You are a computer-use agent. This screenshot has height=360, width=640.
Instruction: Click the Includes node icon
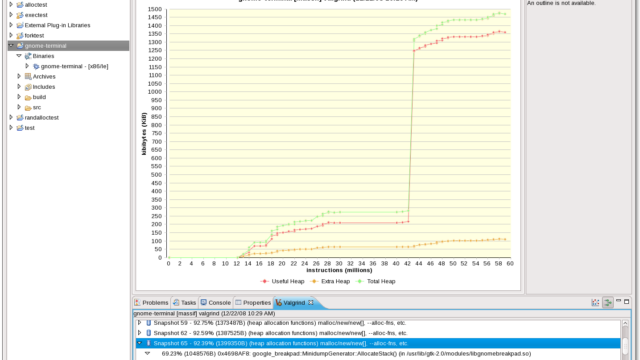pyautogui.click(x=28, y=87)
